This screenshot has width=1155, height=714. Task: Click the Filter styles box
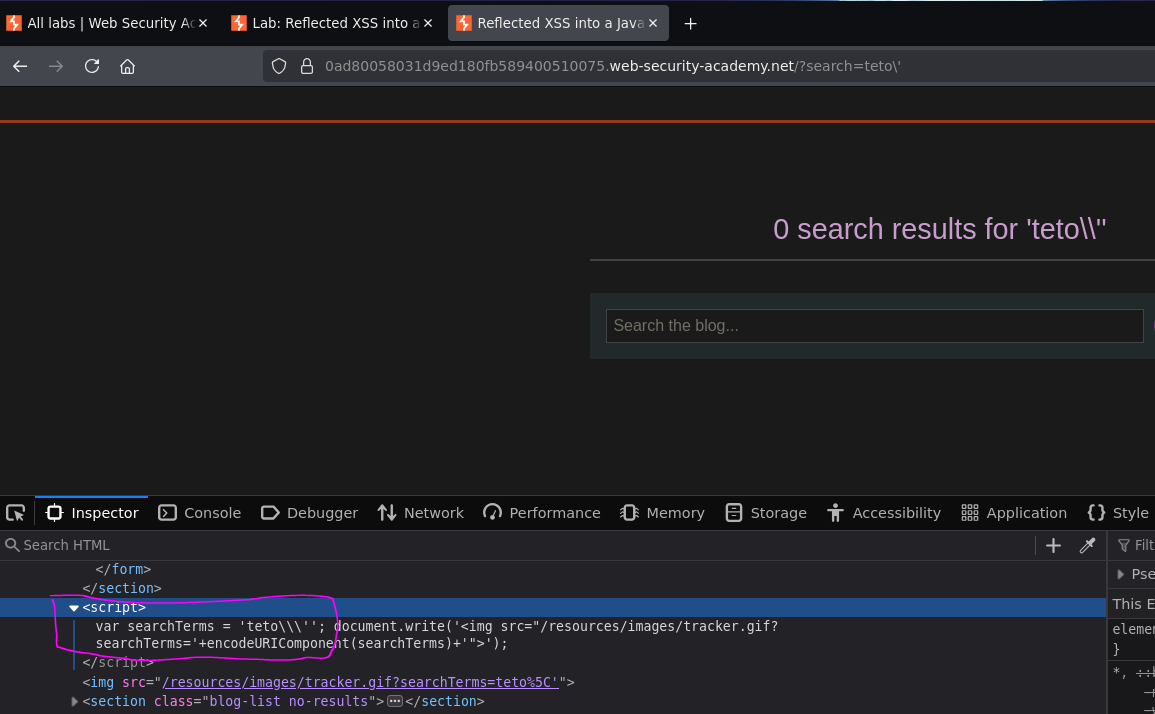tap(1134, 545)
